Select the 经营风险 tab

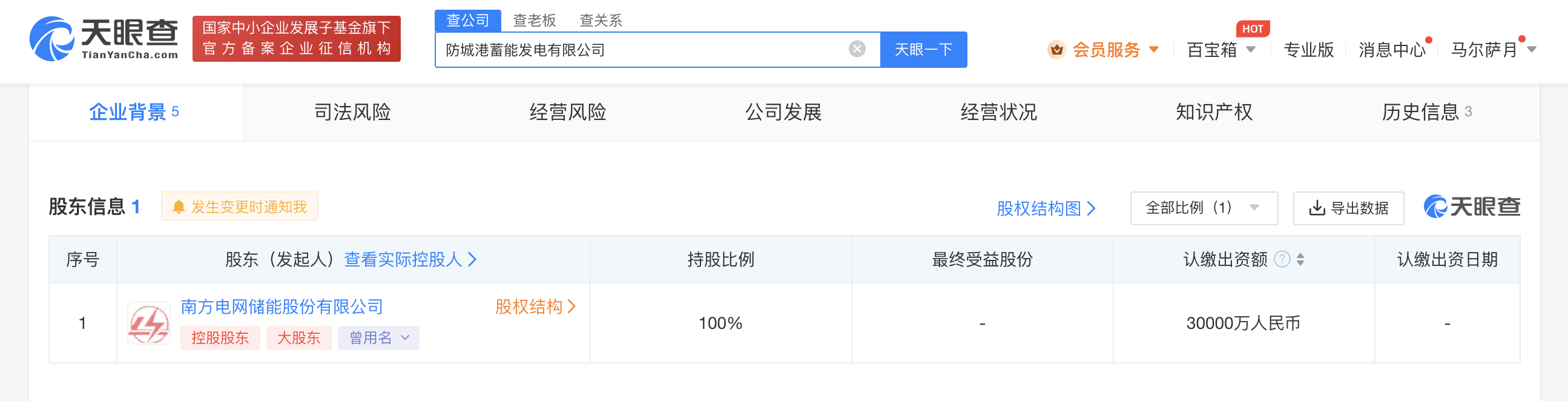click(567, 112)
